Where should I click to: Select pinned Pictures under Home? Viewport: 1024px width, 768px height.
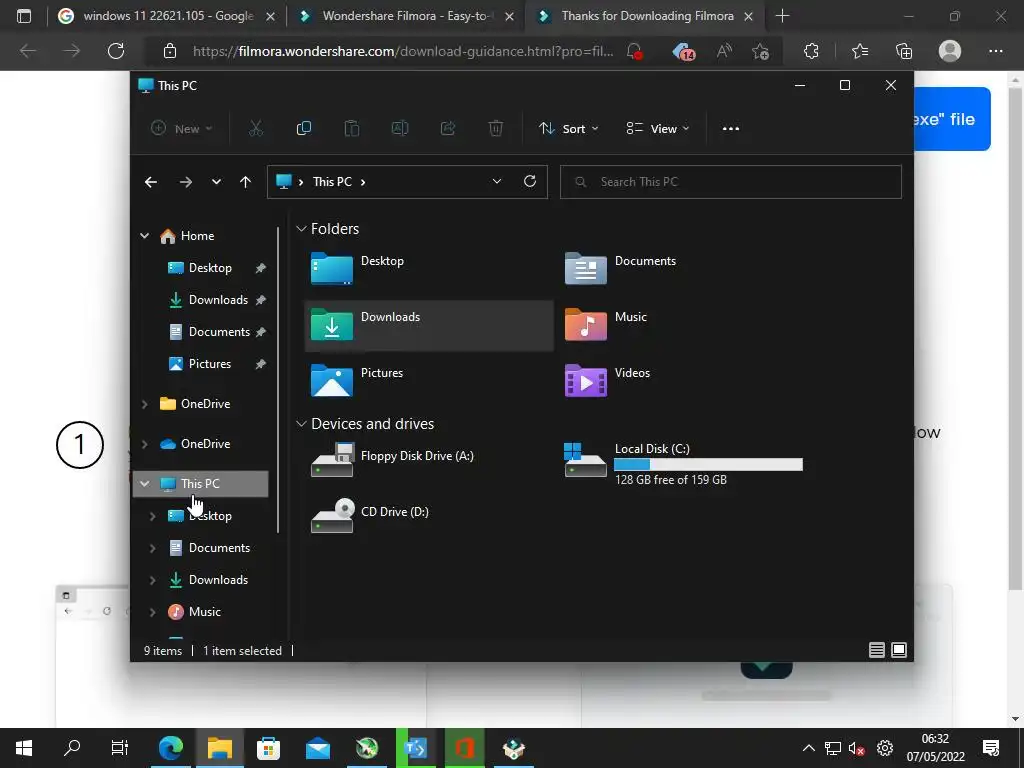point(210,364)
